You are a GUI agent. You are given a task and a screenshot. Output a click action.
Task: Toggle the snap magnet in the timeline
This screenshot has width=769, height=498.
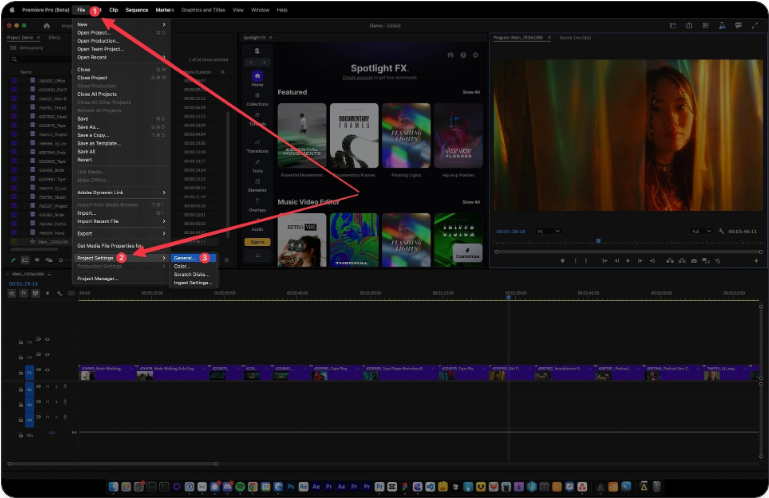click(x=23, y=293)
